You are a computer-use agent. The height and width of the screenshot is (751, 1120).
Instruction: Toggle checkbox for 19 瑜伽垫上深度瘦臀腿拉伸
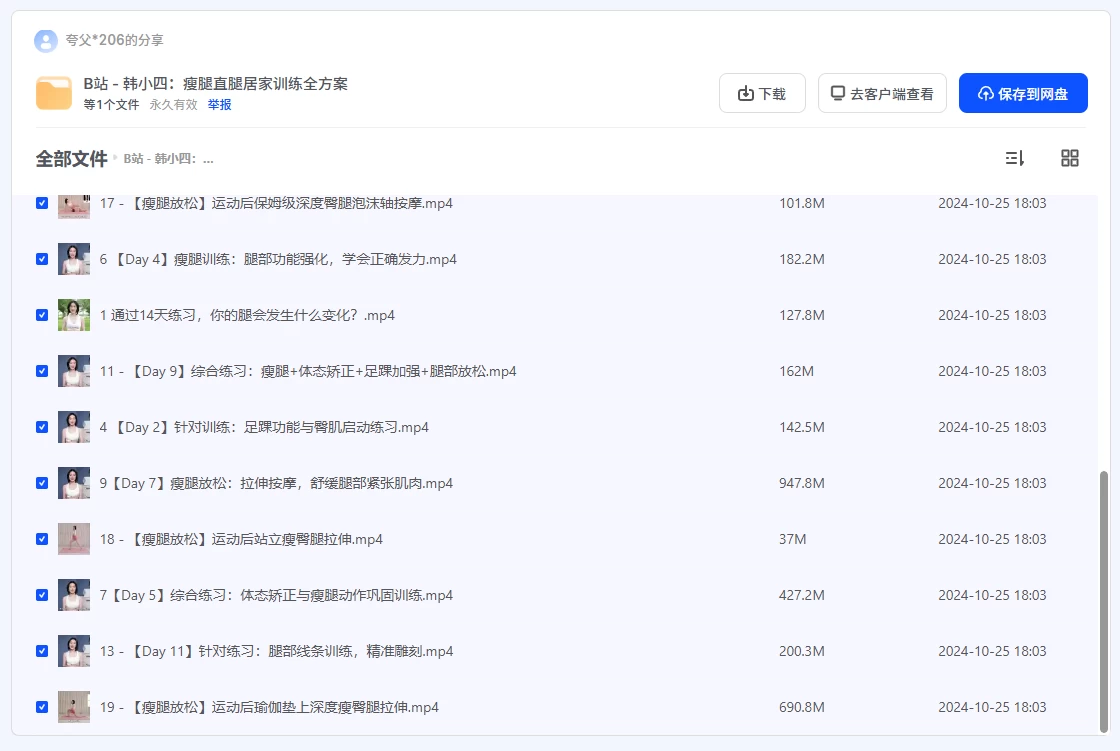pos(42,707)
